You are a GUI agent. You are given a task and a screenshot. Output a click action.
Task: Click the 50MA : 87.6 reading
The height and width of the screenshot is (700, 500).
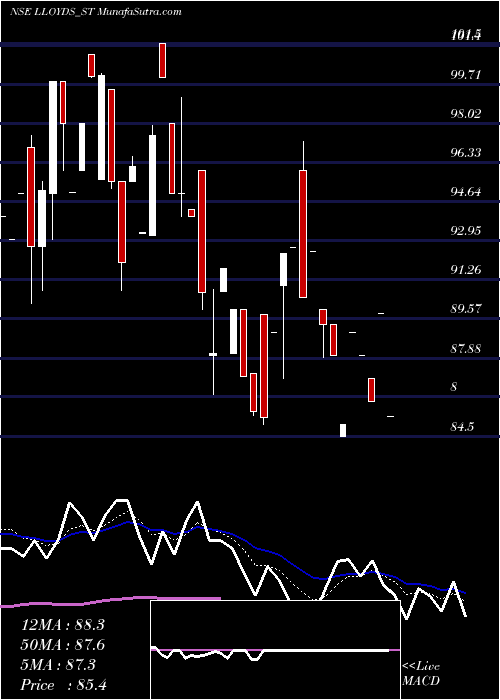pyautogui.click(x=62, y=645)
